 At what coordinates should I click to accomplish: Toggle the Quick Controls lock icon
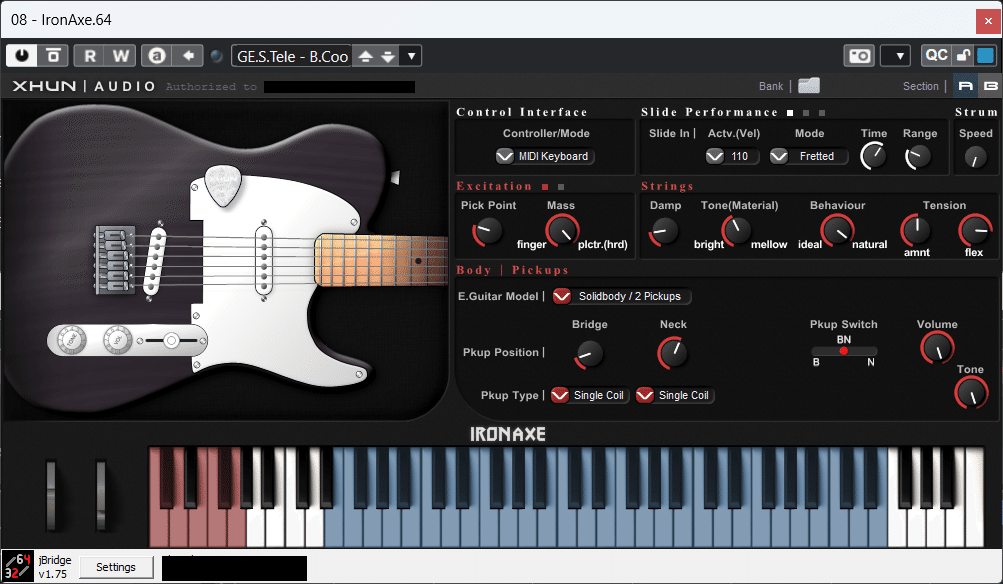tap(963, 55)
